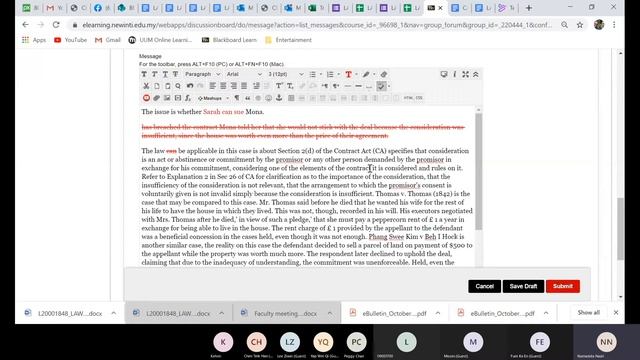
Task: Expand options for Faculty meeting...docx download
Action: click(329, 313)
